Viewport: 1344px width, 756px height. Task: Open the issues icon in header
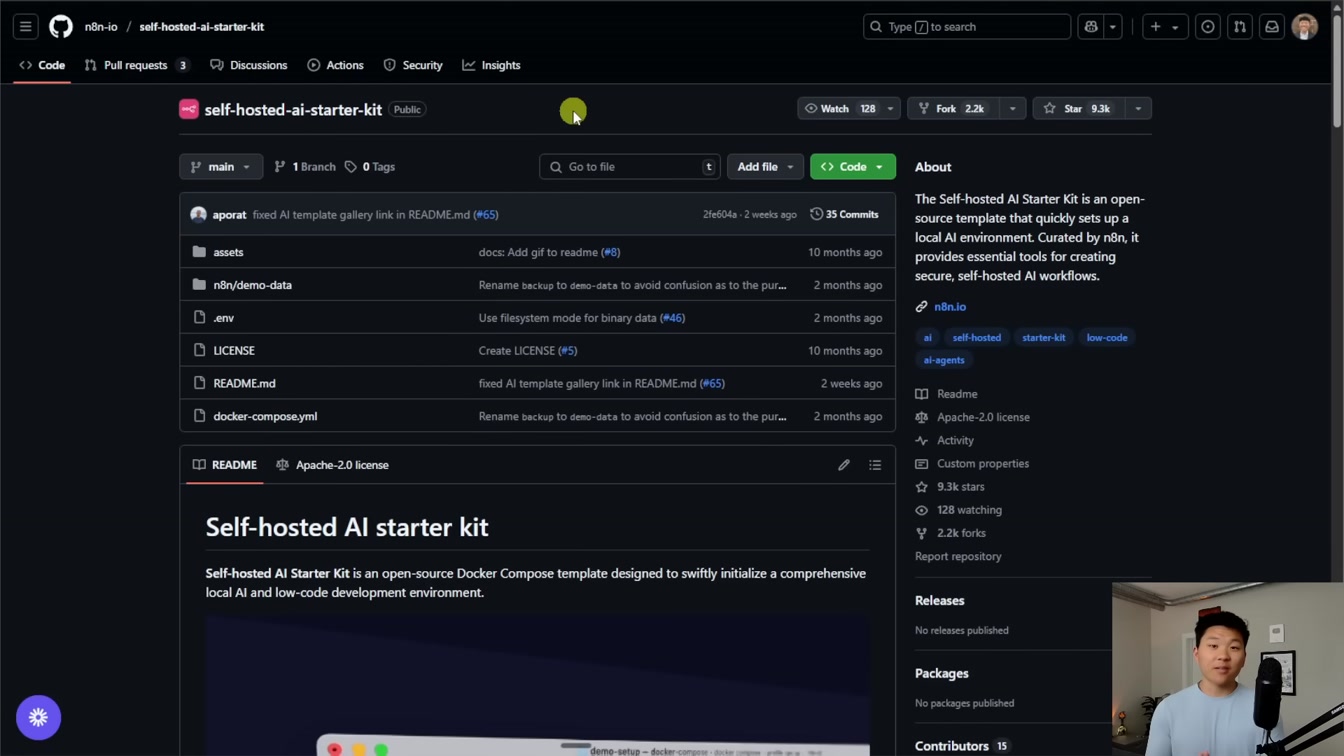(x=1208, y=27)
